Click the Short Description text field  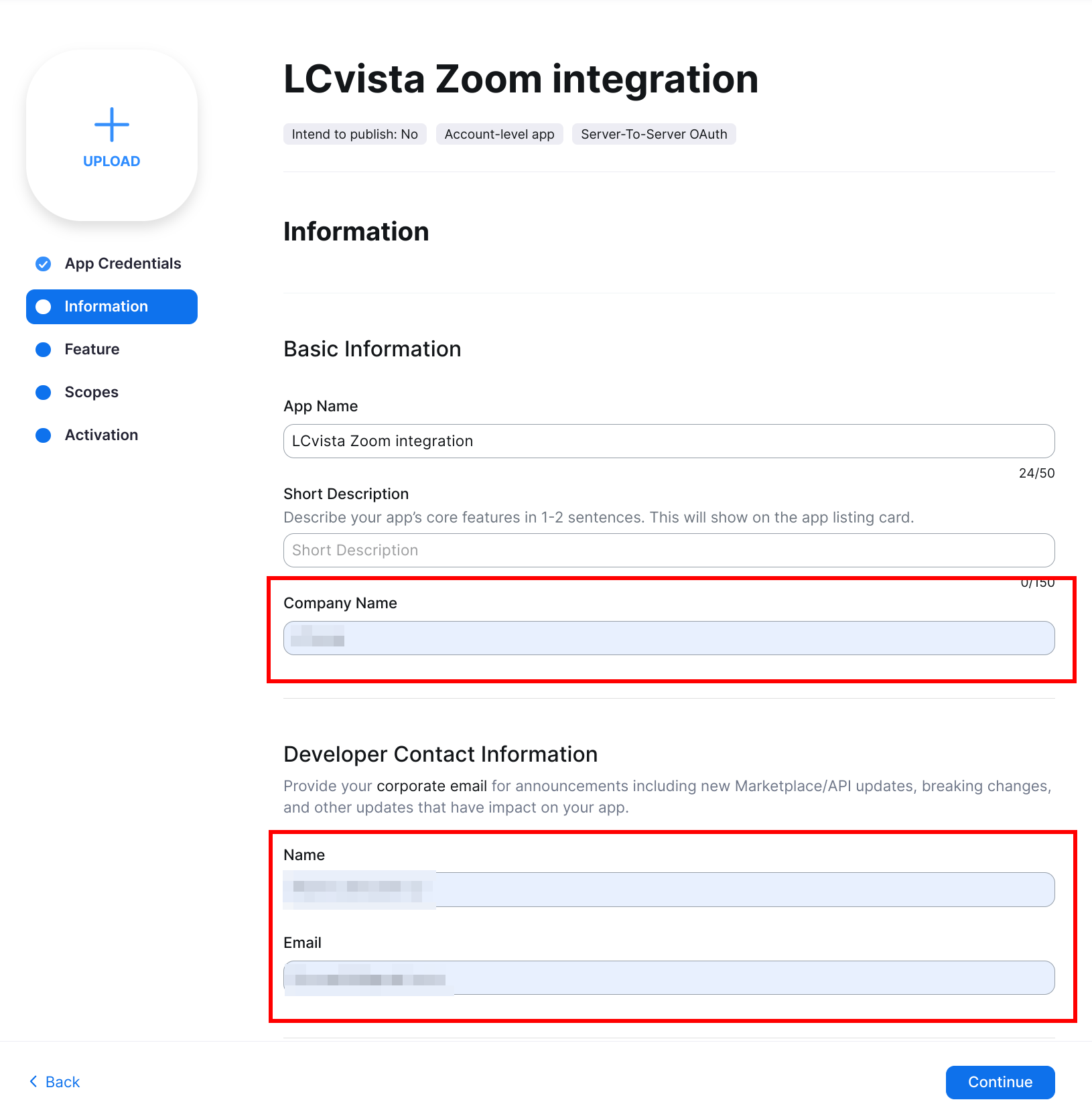pyautogui.click(x=669, y=551)
